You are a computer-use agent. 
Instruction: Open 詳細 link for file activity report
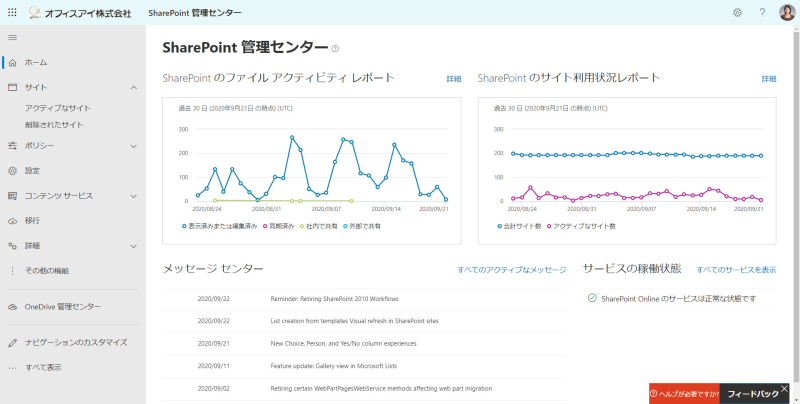(x=454, y=79)
